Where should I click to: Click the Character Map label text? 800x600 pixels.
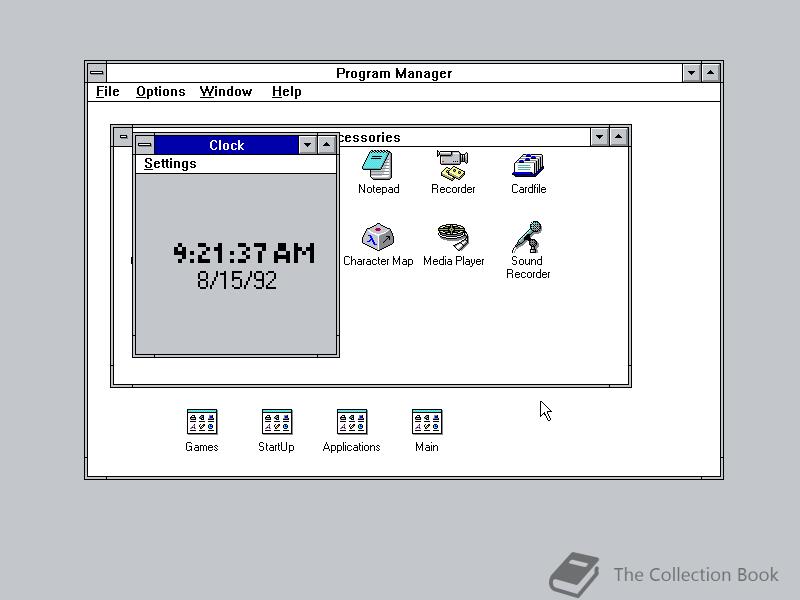pyautogui.click(x=378, y=261)
